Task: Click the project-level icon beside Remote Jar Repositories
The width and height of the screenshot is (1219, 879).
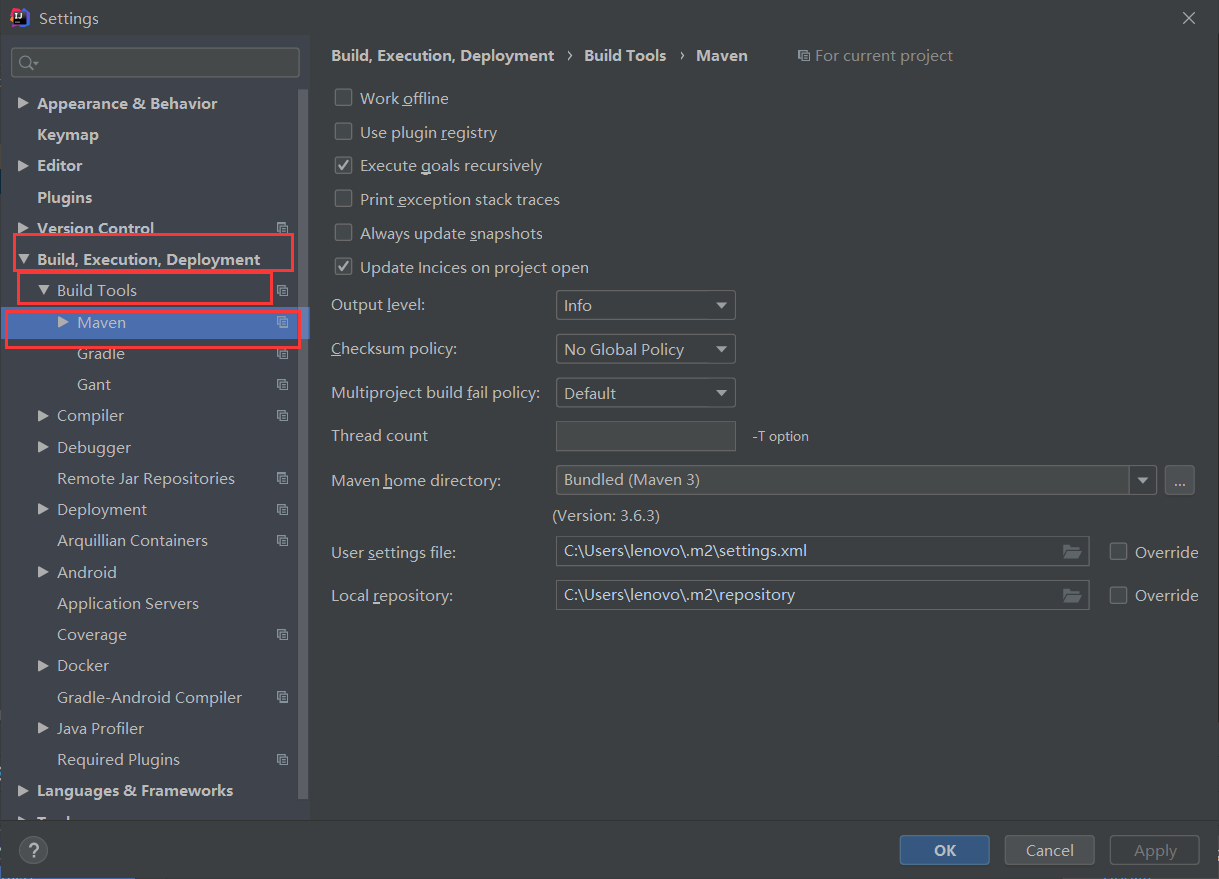Action: pyautogui.click(x=282, y=479)
